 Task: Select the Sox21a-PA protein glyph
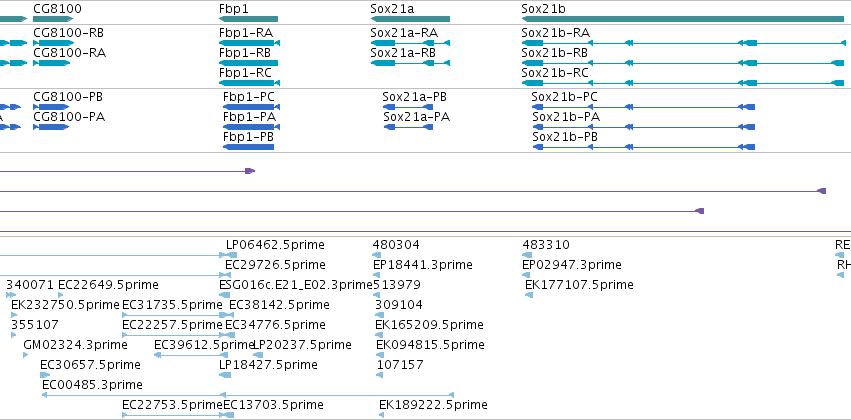(x=408, y=127)
